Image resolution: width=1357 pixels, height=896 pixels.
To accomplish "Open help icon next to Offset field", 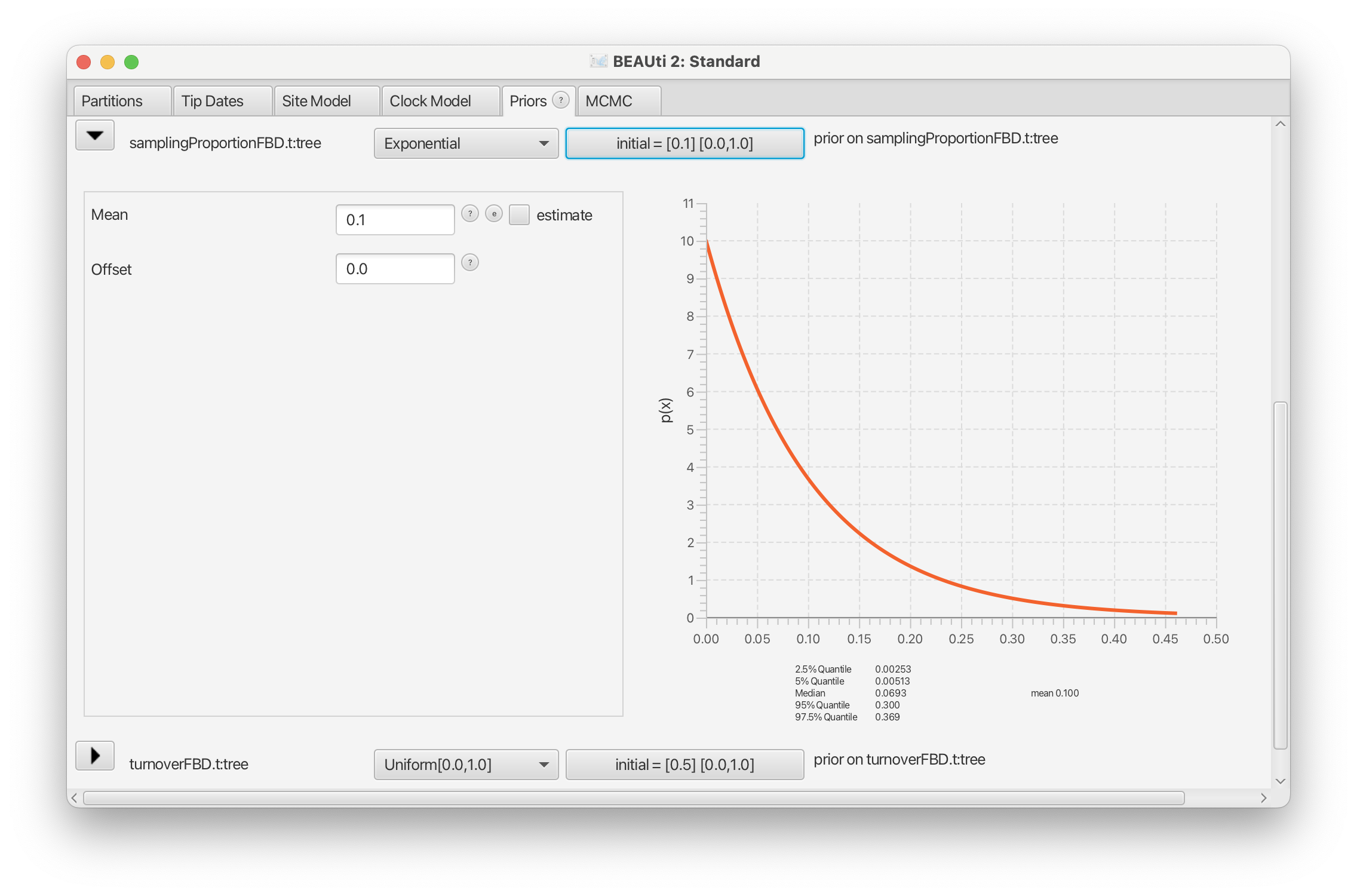I will (470, 262).
